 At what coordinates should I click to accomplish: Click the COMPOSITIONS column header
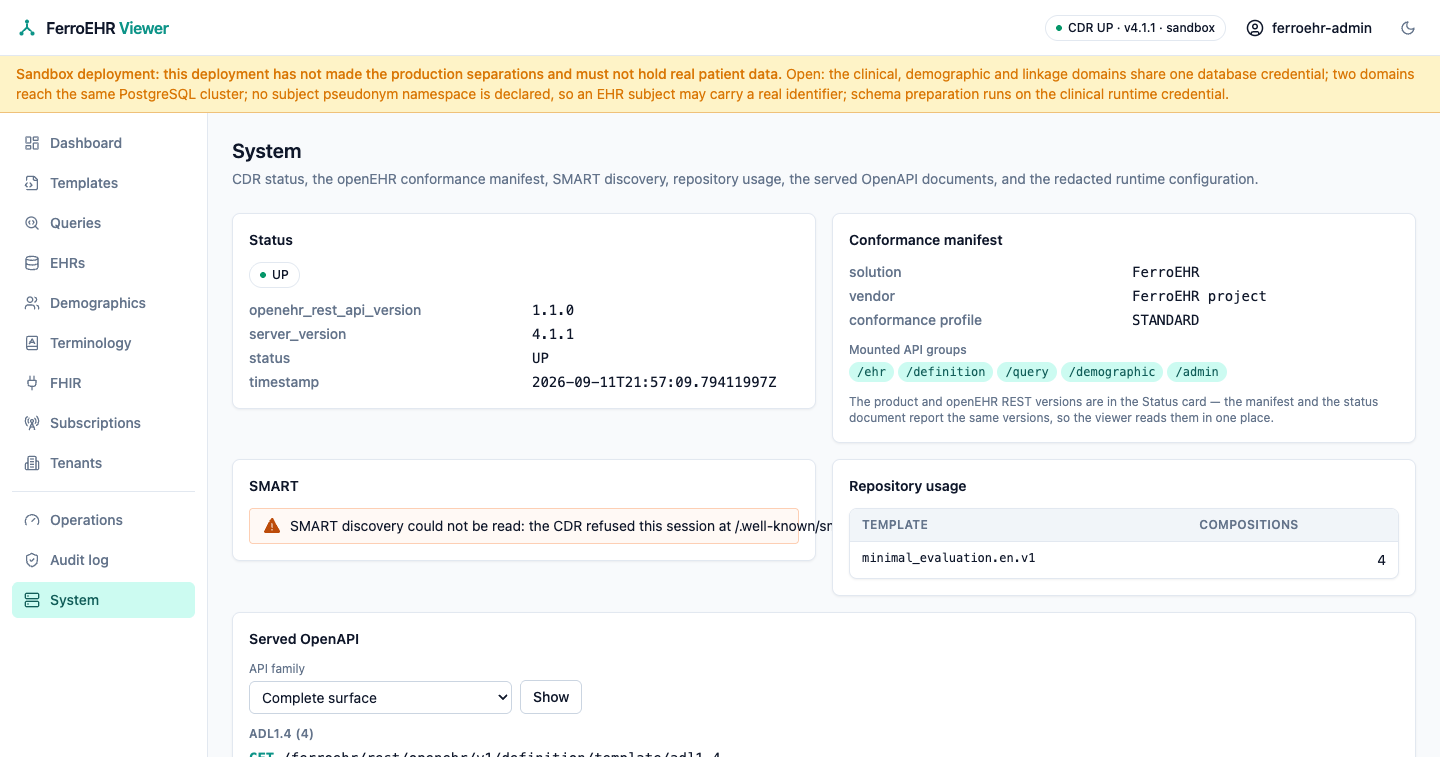tap(1249, 524)
